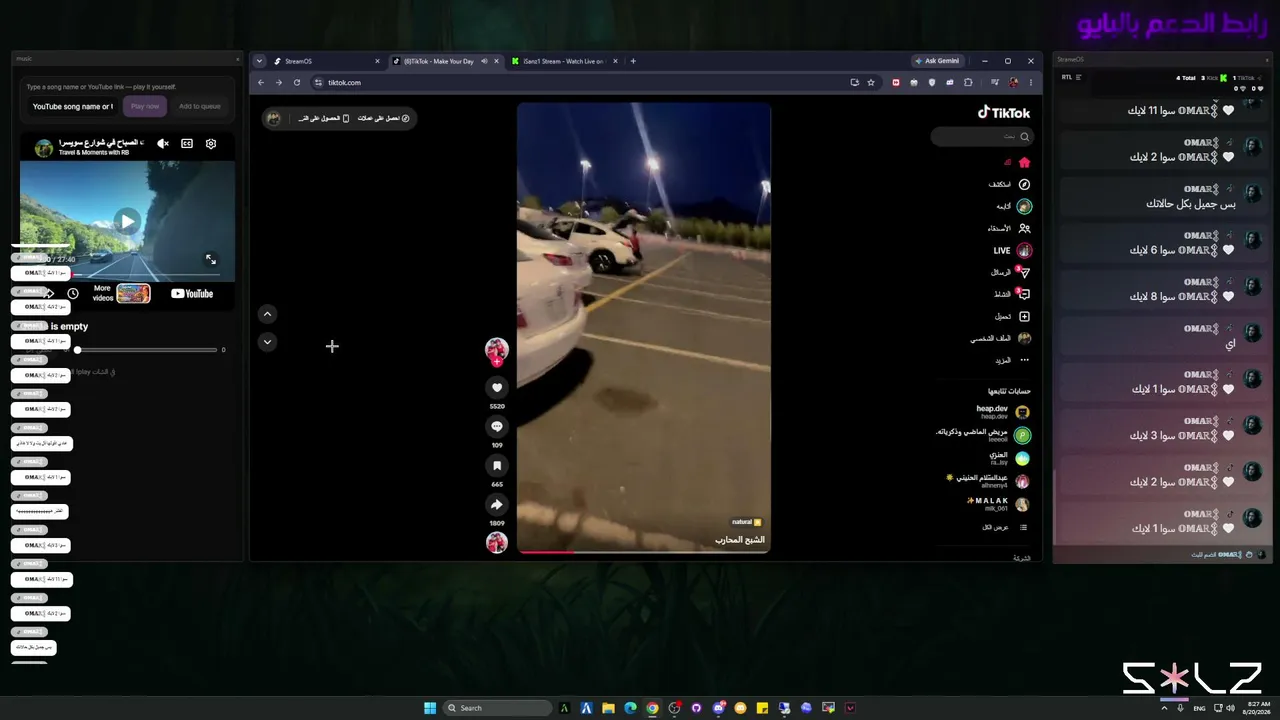Show hidden system tray icons
The image size is (1280, 720).
click(1164, 708)
